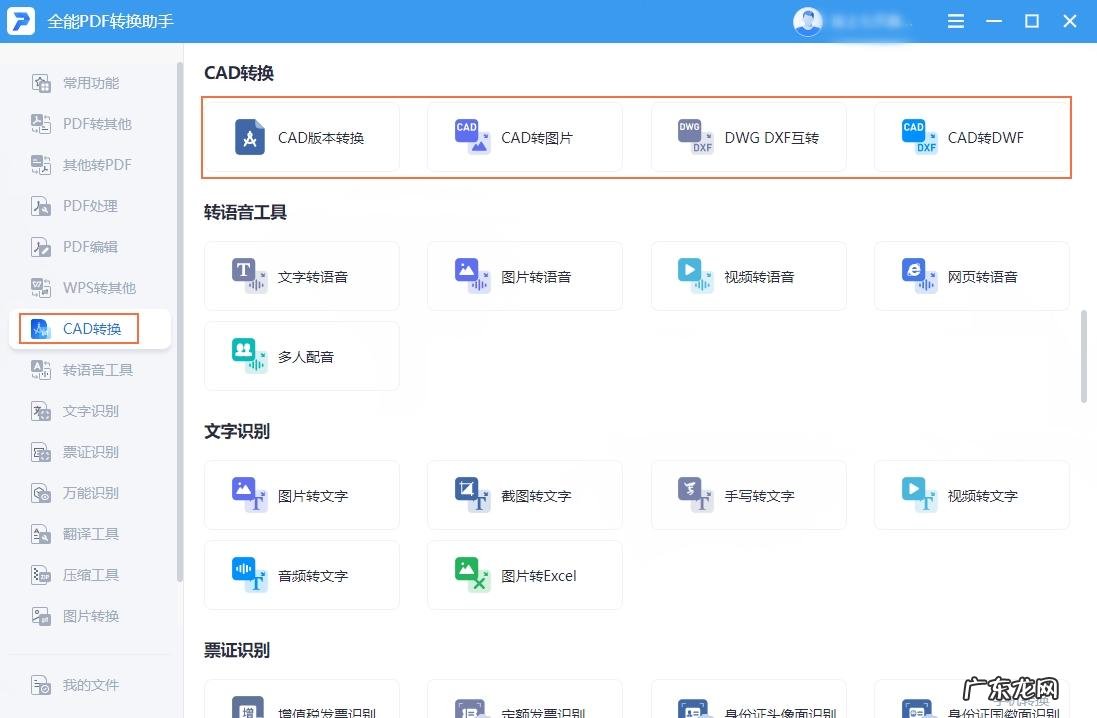Open the CAD版本转换 tool
Image resolution: width=1097 pixels, height=718 pixels.
(301, 138)
